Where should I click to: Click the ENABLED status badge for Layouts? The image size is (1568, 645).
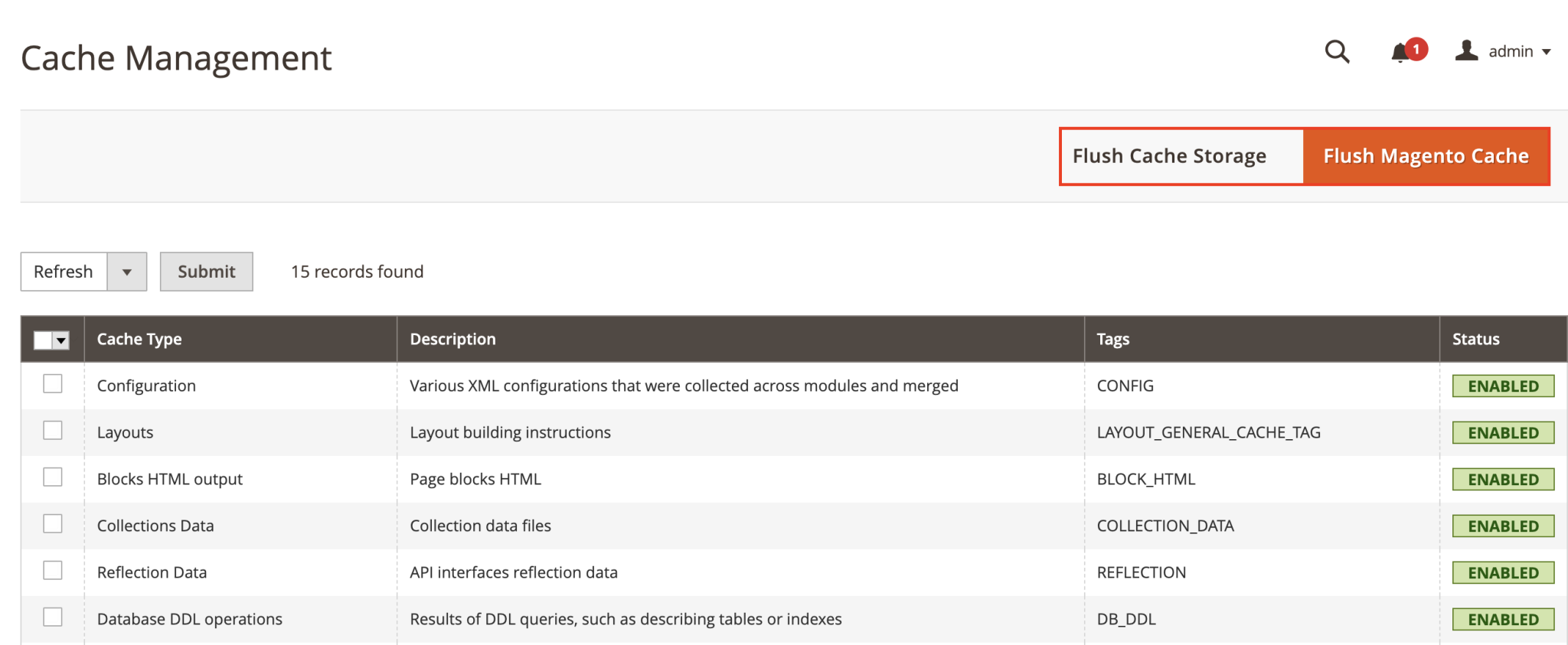point(1504,433)
